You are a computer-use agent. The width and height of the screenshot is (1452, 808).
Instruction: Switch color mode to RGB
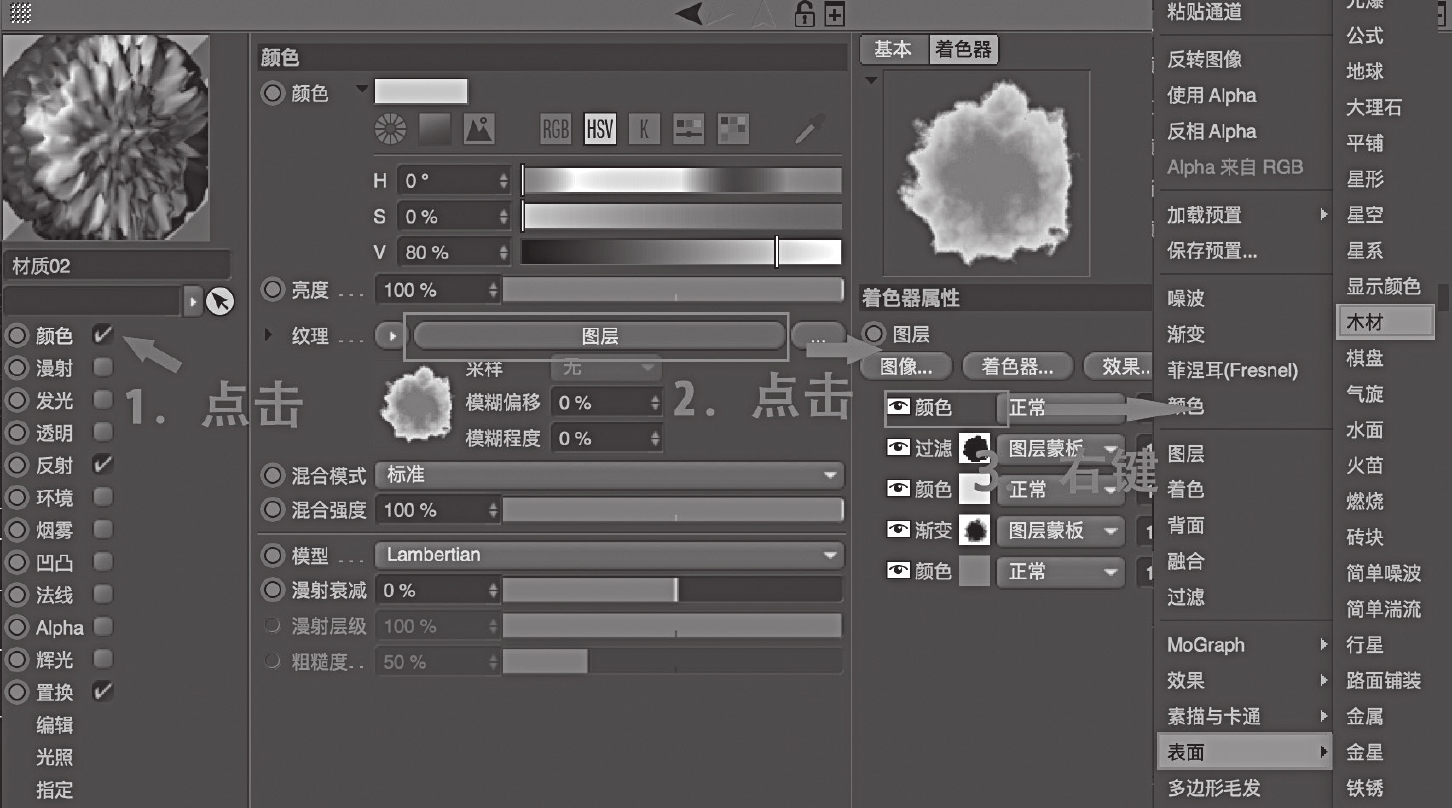555,129
